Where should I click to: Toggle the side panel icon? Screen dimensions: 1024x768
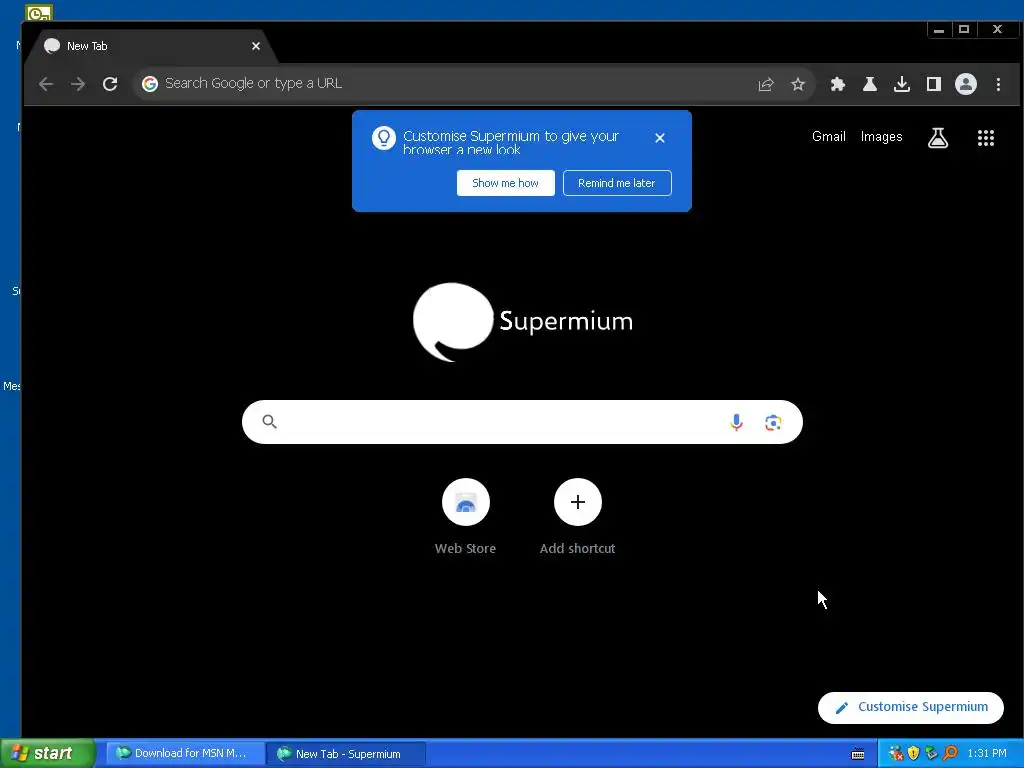click(933, 84)
